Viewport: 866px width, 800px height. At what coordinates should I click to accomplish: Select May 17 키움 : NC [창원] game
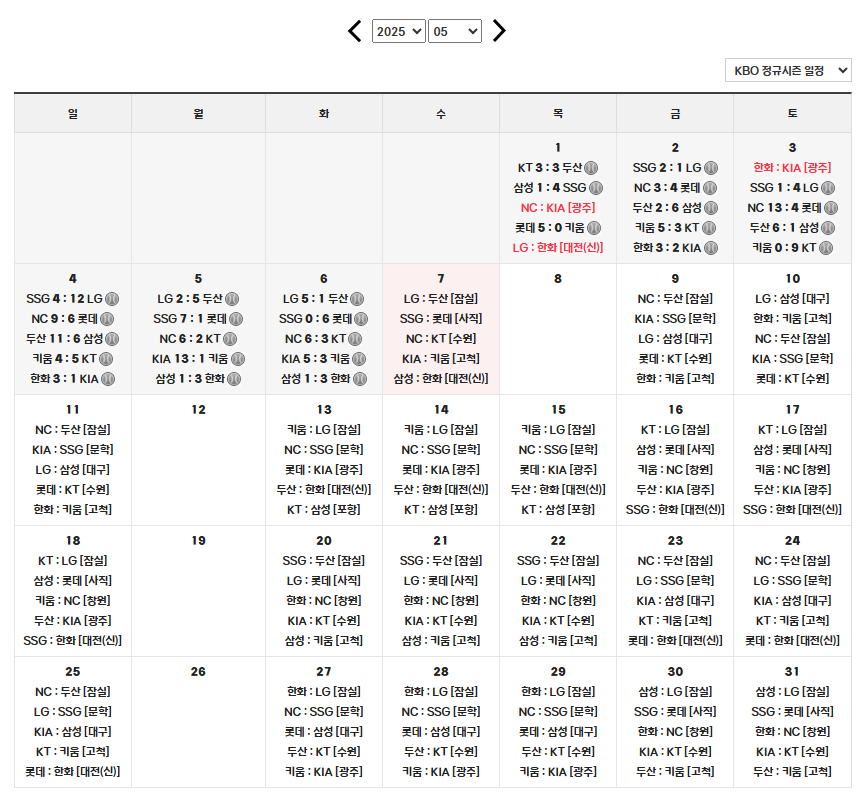[x=792, y=470]
